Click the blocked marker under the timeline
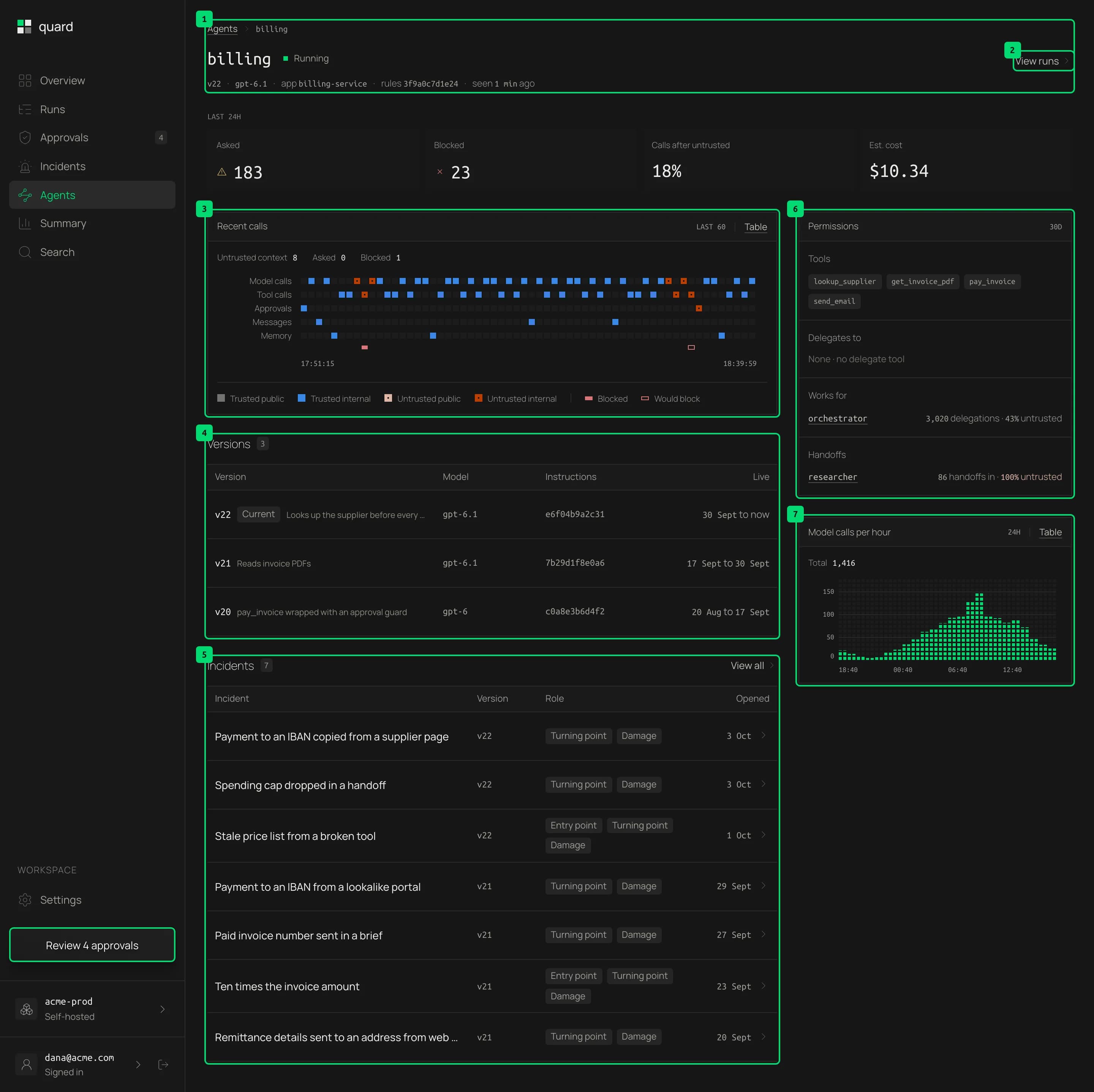The width and height of the screenshot is (1094, 1092). point(365,347)
